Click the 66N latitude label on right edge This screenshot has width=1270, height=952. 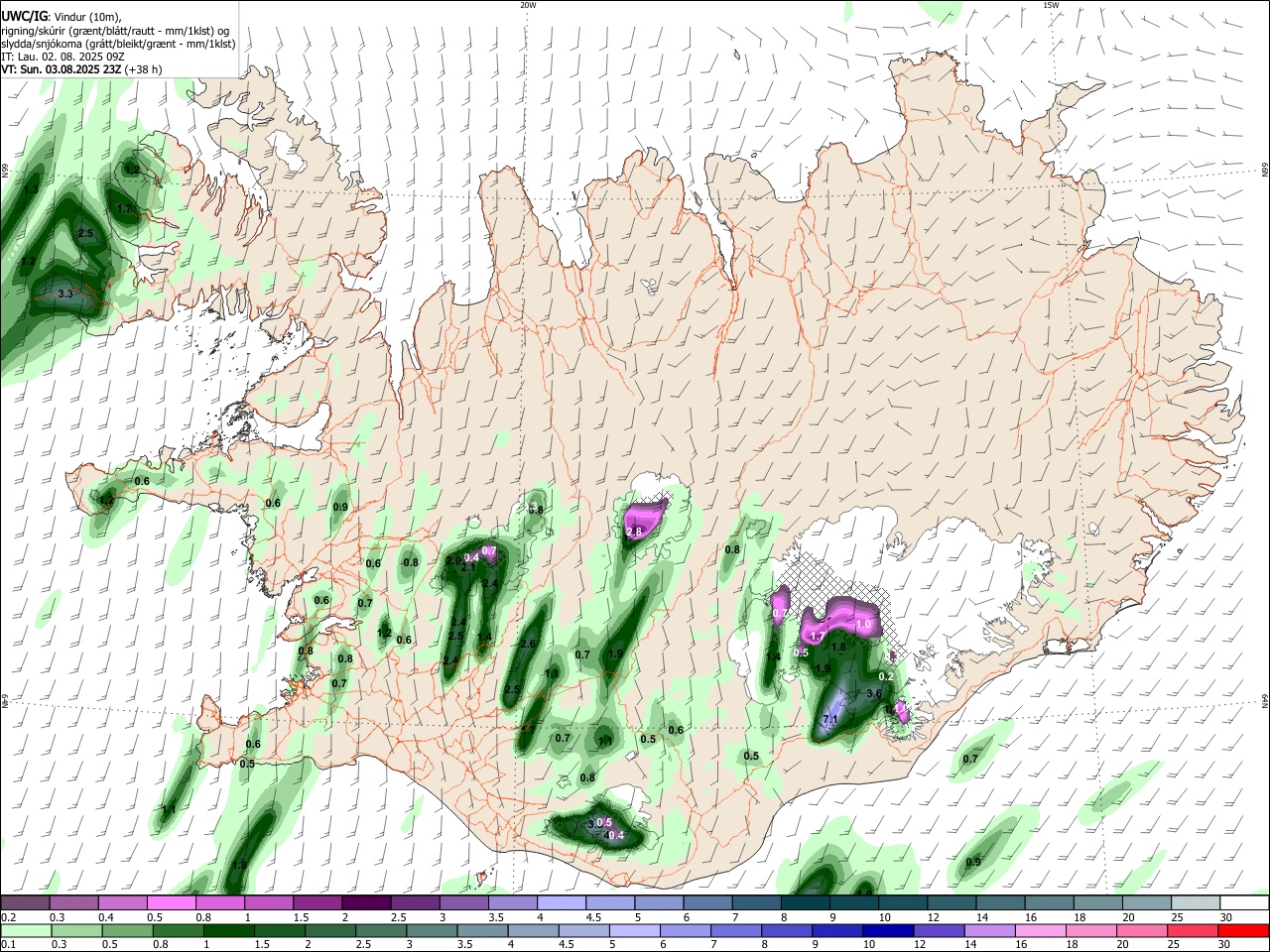click(x=1265, y=172)
